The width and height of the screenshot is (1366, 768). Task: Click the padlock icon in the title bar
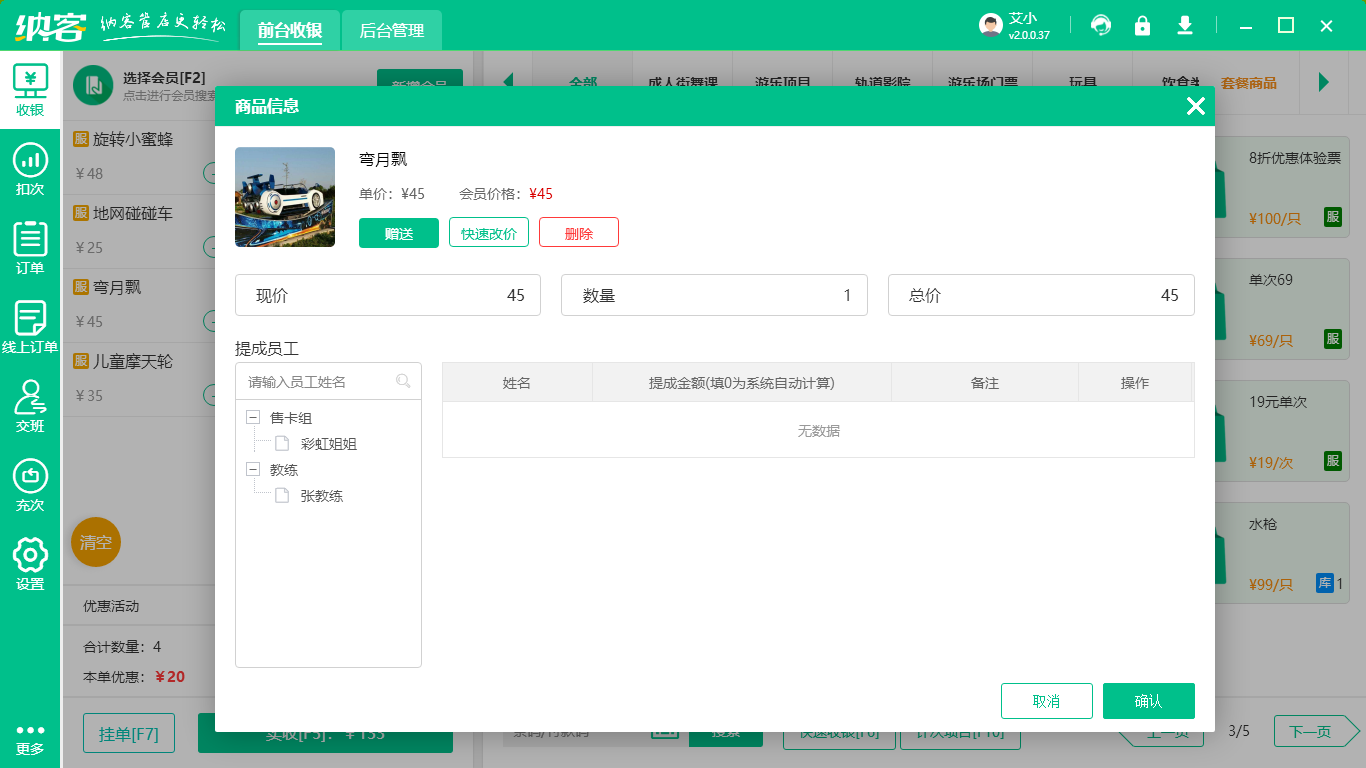[1143, 25]
